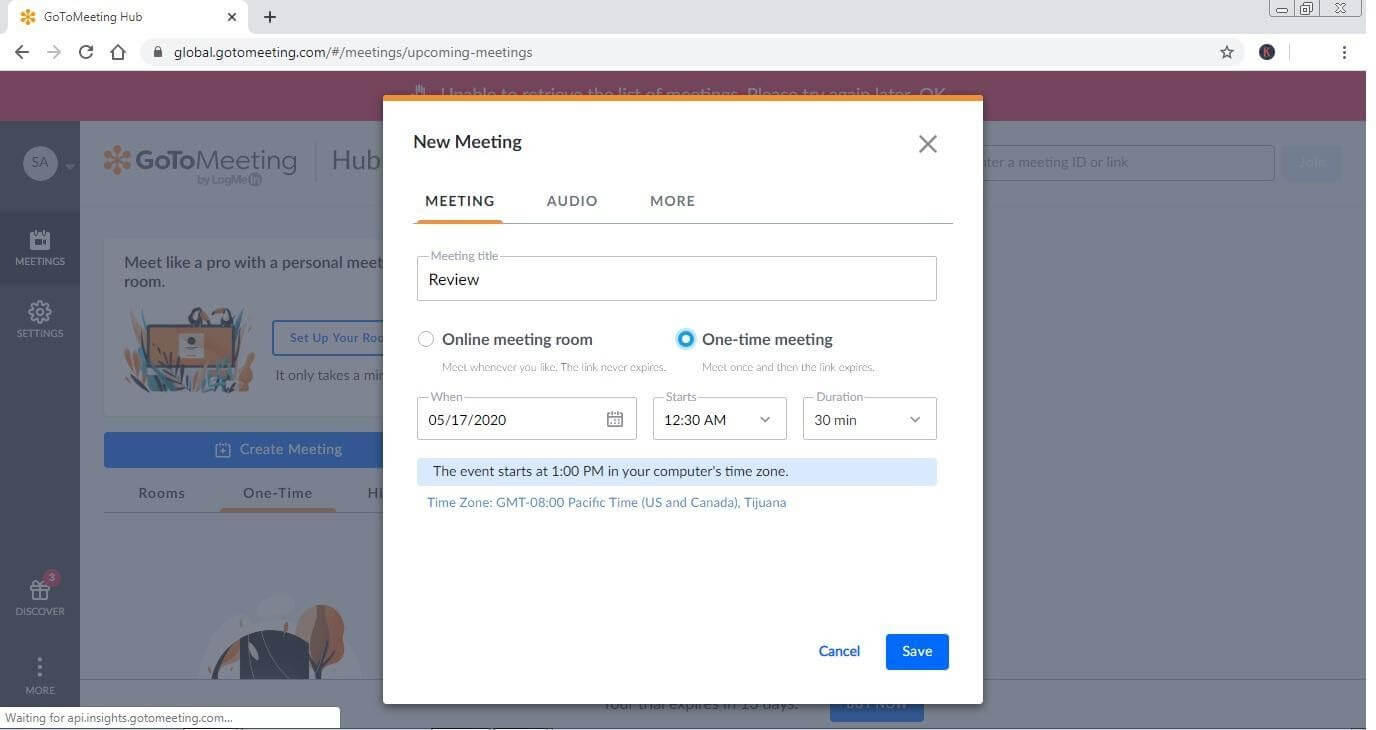Save the new meeting
The width and height of the screenshot is (1376, 730).
(915, 651)
